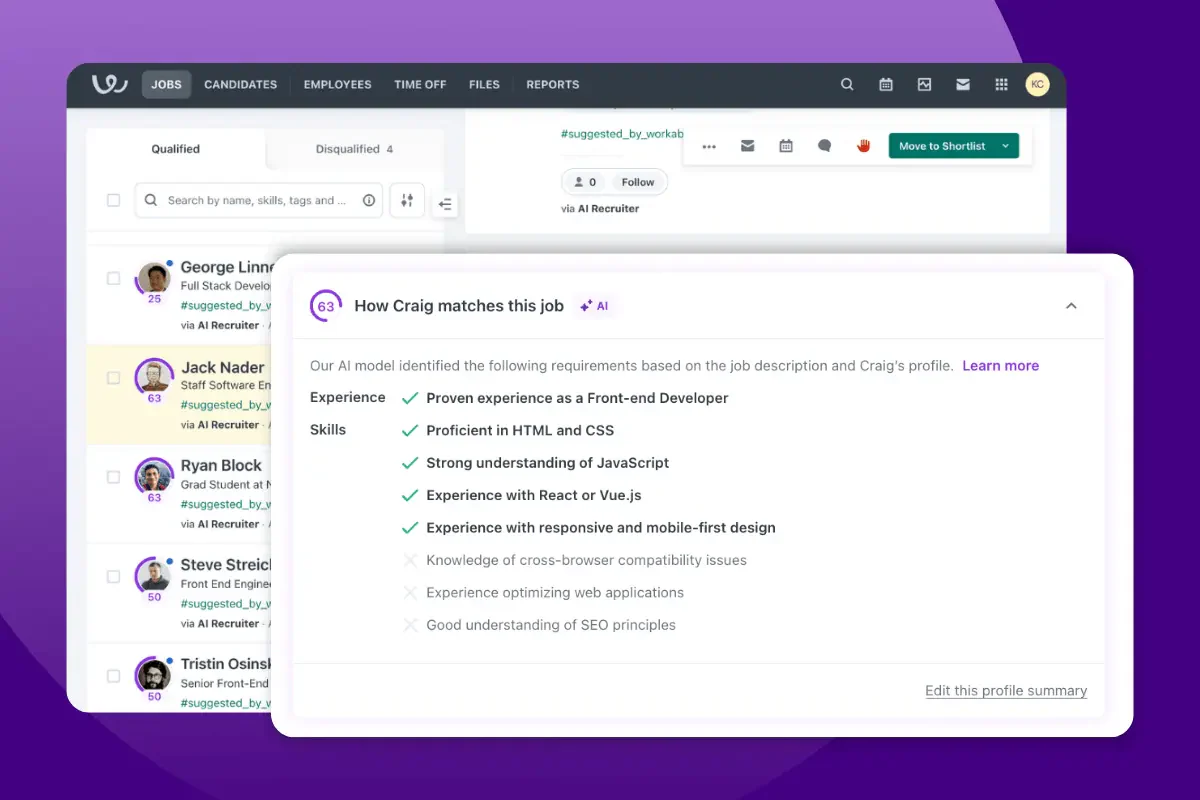Screen dimensions: 1200x800
Task: Open the Move to Shortlist dropdown arrow
Action: (1006, 146)
